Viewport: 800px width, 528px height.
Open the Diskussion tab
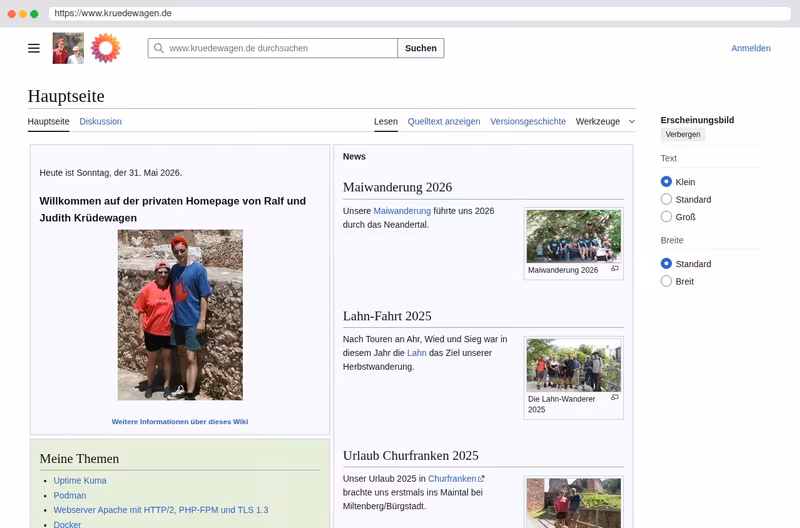click(x=101, y=121)
